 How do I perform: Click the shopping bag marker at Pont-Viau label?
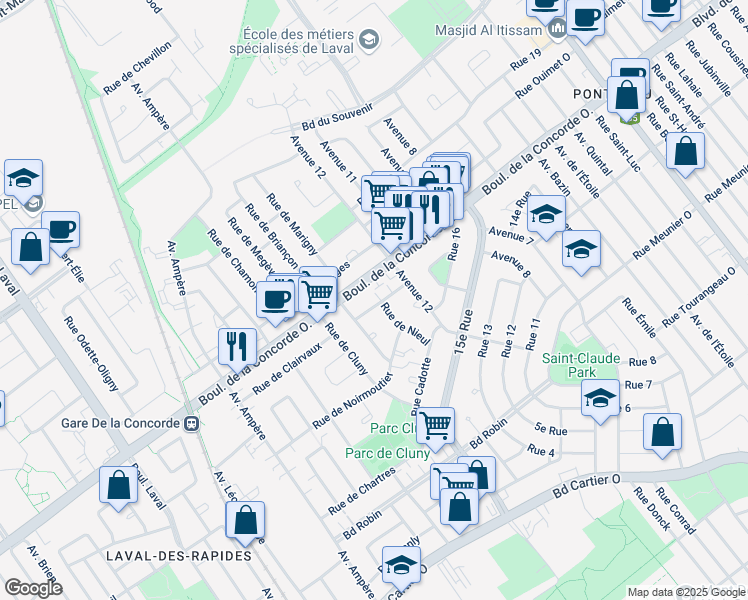click(x=626, y=95)
